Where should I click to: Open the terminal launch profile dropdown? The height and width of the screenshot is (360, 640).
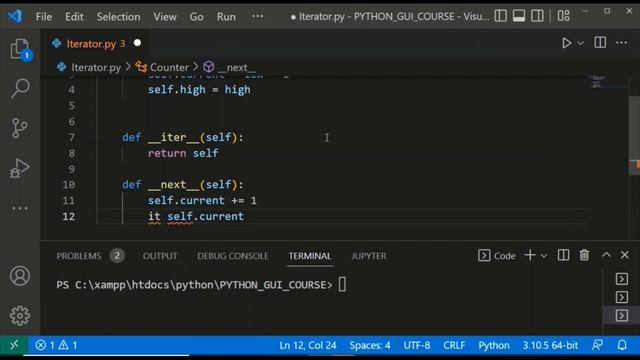pyautogui.click(x=544, y=256)
